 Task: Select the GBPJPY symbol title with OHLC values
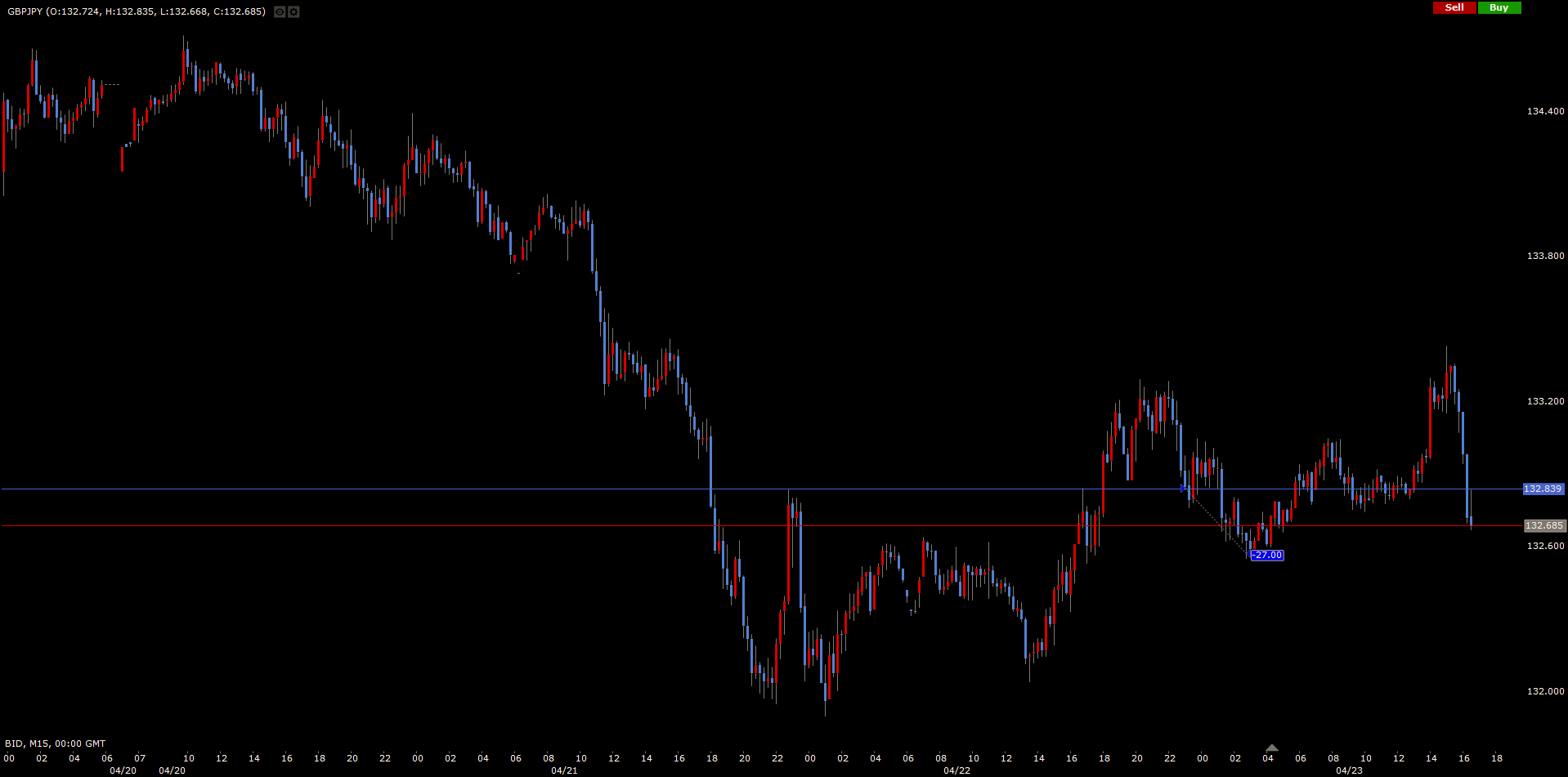click(136, 11)
